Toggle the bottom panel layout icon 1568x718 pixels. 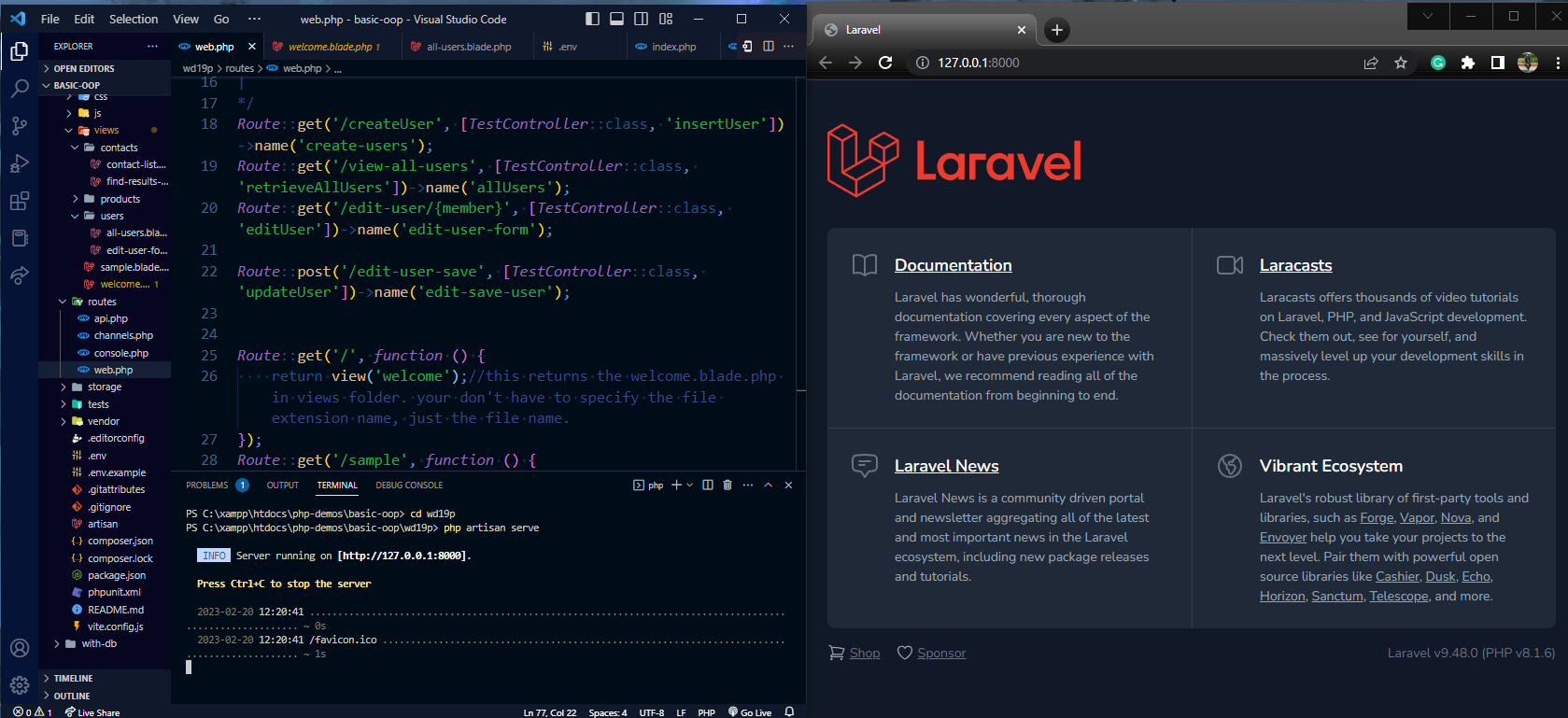tap(616, 19)
